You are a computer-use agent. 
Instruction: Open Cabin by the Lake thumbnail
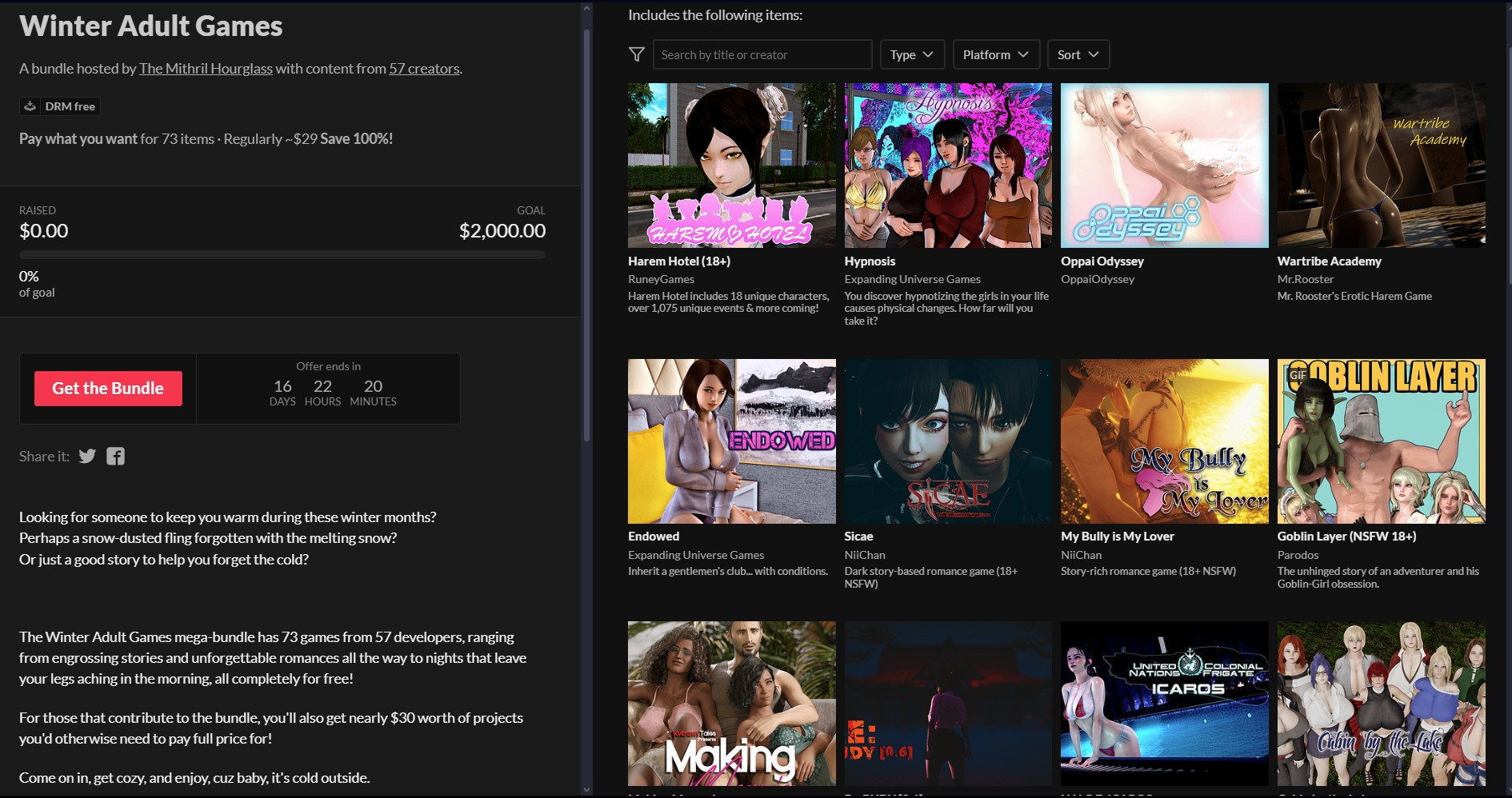tap(1382, 704)
